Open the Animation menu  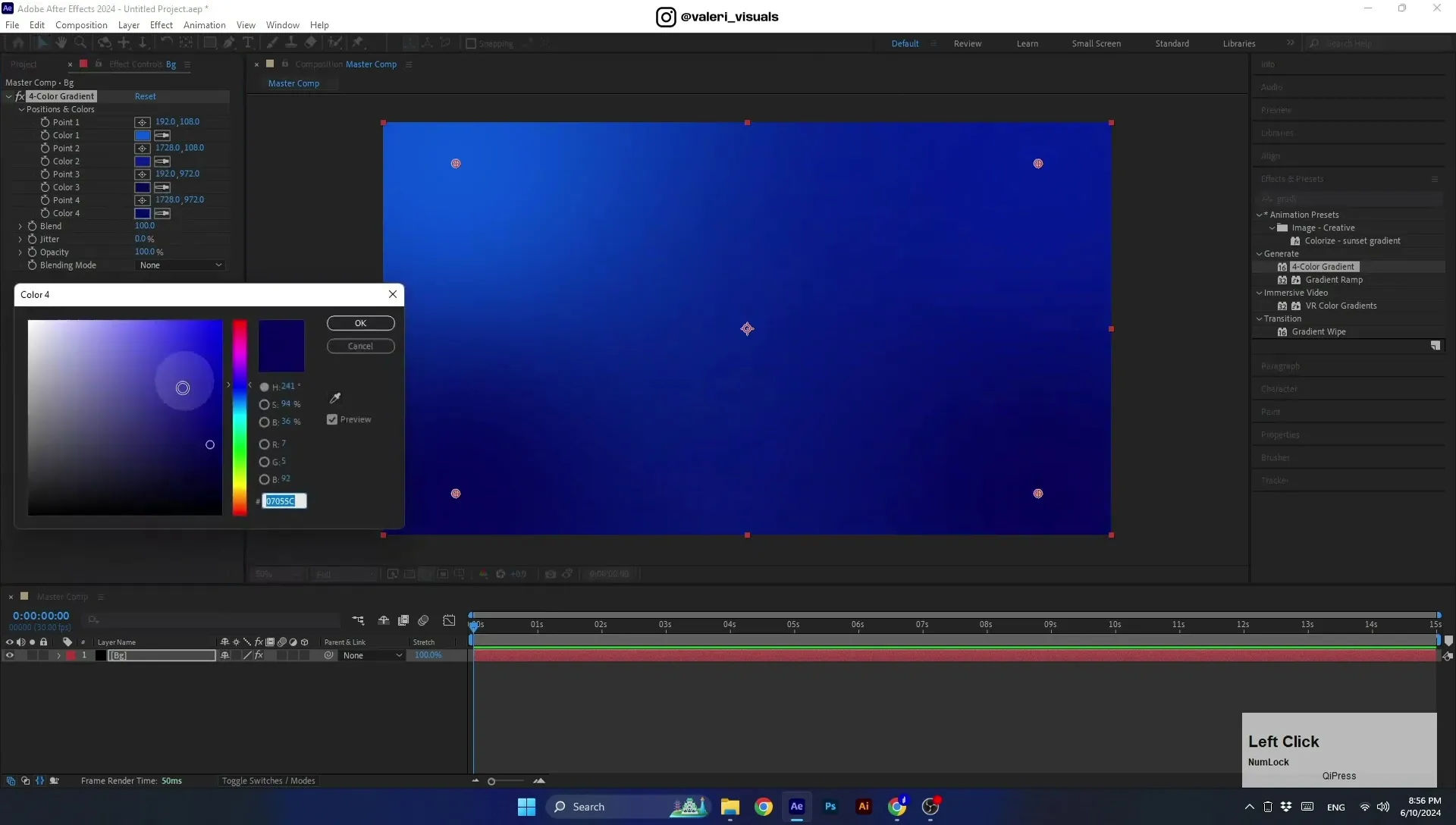pos(204,25)
